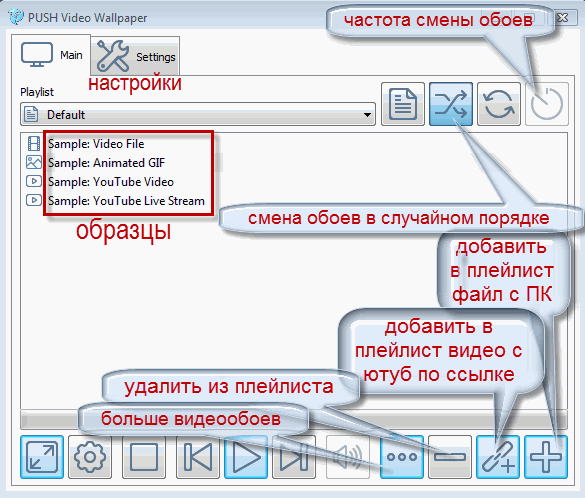The height and width of the screenshot is (498, 585).
Task: Click the speaker volume button
Action: pyautogui.click(x=348, y=457)
